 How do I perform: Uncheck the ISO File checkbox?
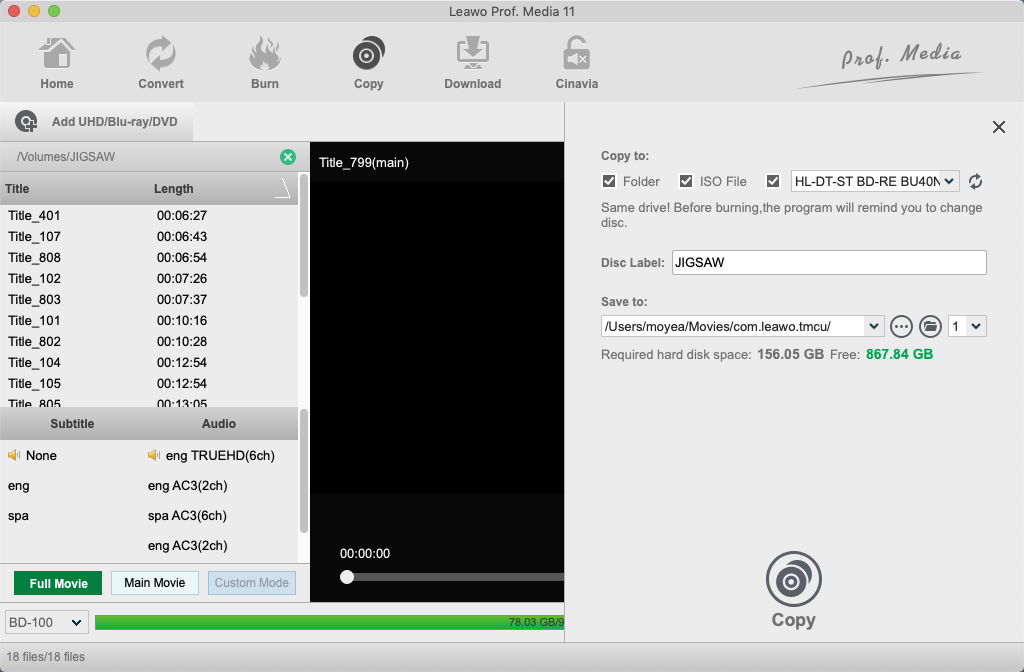pyautogui.click(x=686, y=181)
